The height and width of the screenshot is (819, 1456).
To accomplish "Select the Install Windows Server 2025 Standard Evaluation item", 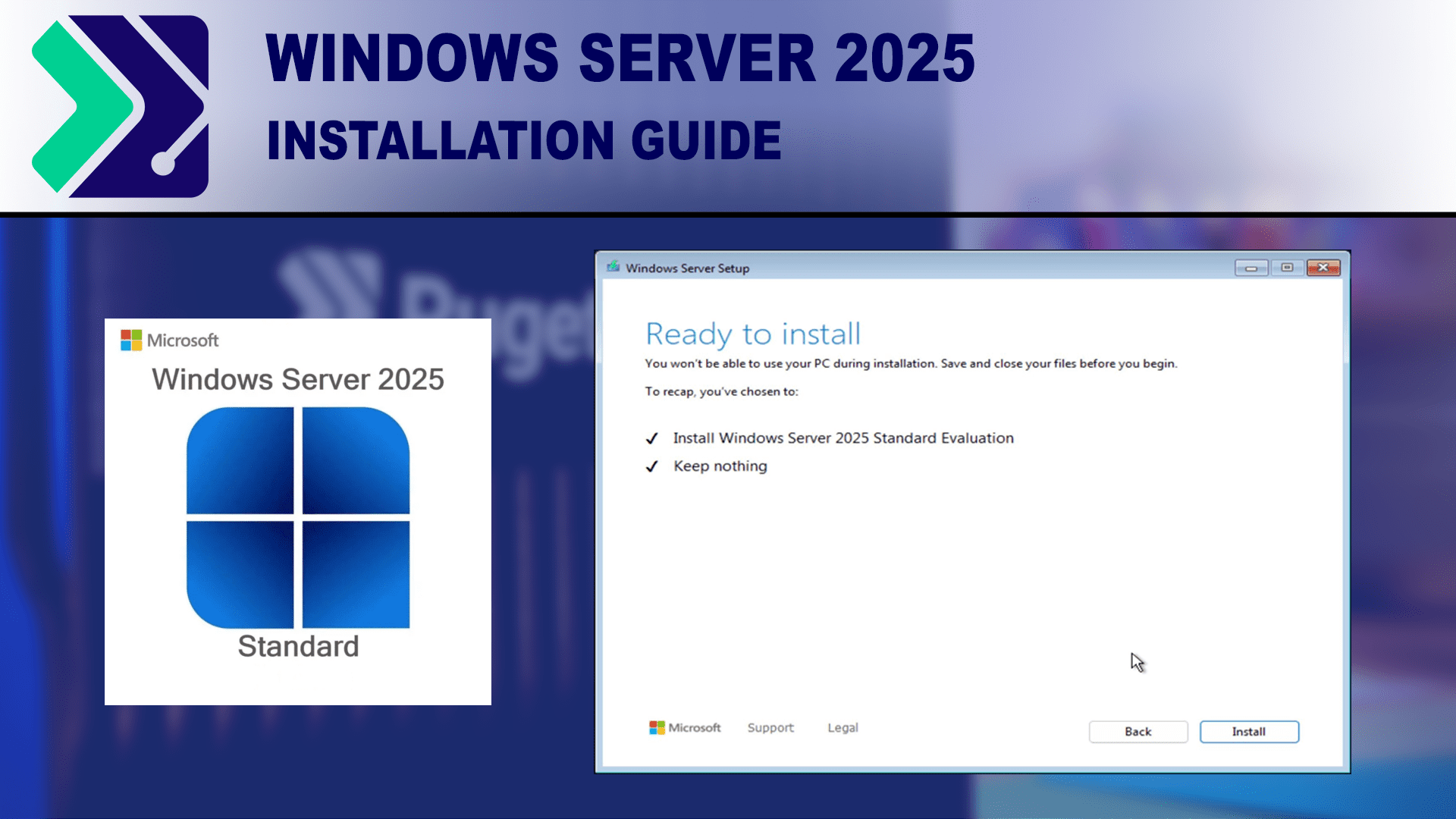I will [x=842, y=438].
